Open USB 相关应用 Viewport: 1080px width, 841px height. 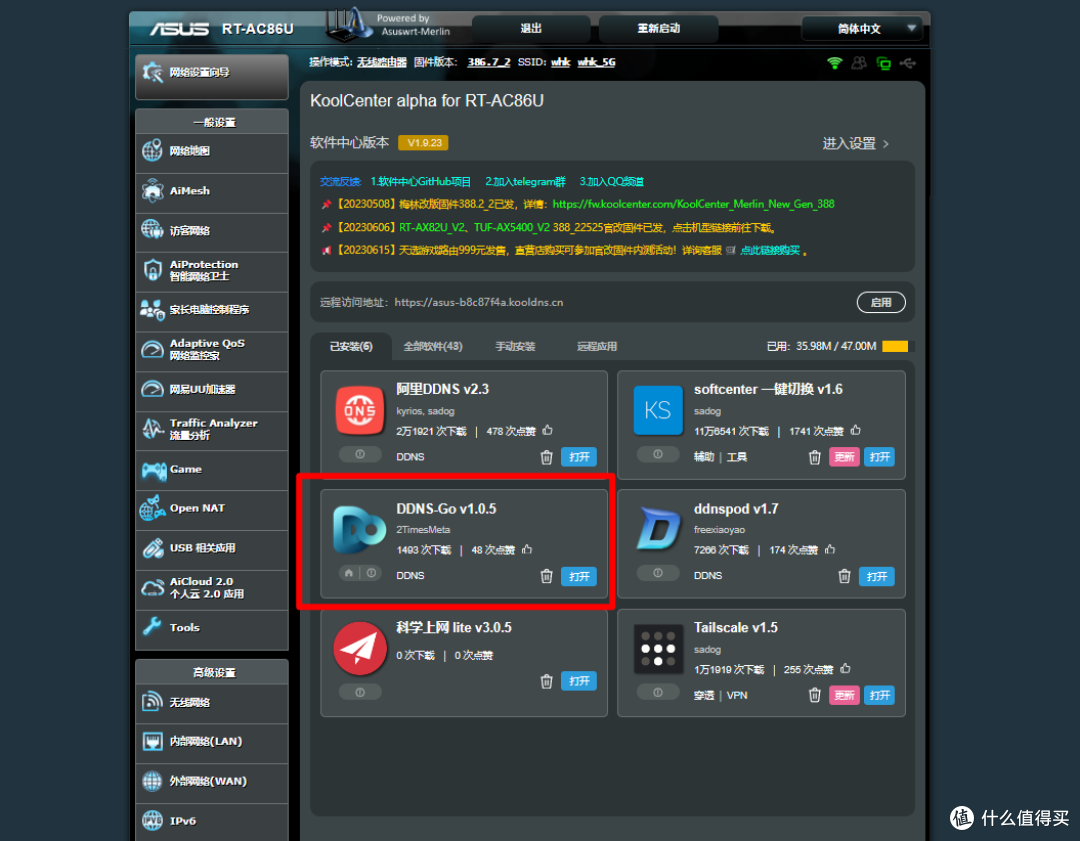pos(211,548)
